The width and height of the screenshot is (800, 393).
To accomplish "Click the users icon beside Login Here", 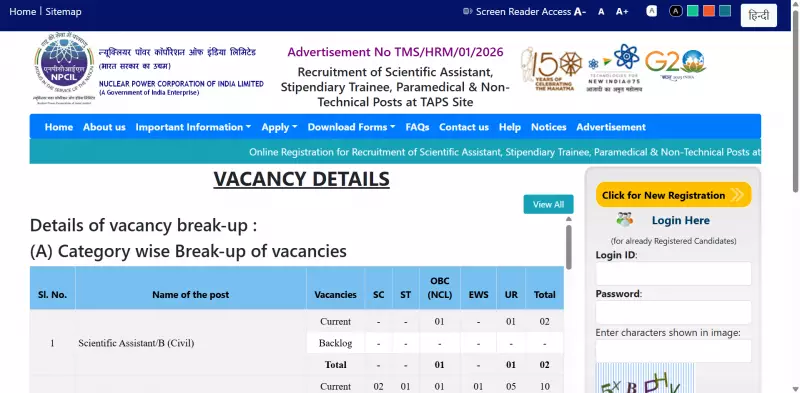I will (624, 219).
